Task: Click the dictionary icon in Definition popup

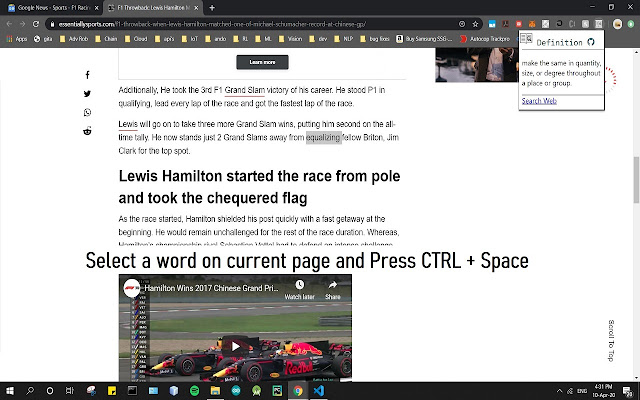Action: [526, 38]
